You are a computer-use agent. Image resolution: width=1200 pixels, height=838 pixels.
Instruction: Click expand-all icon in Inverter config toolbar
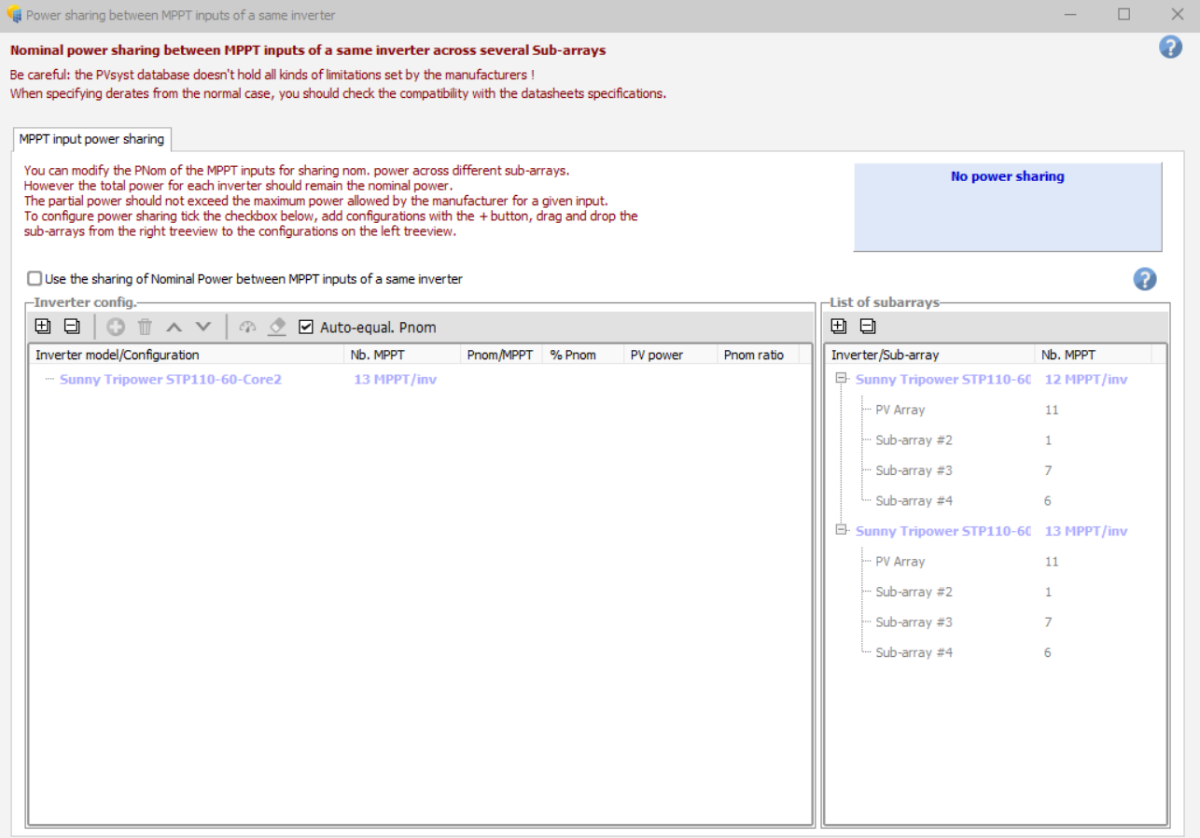[42, 327]
